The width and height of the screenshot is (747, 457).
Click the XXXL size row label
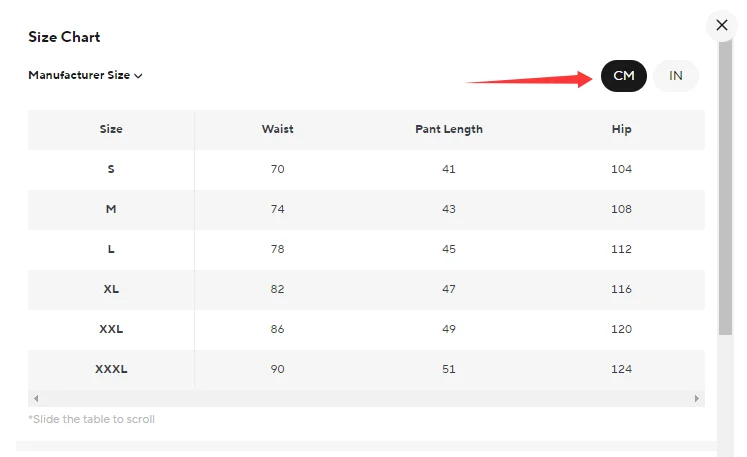(x=111, y=369)
